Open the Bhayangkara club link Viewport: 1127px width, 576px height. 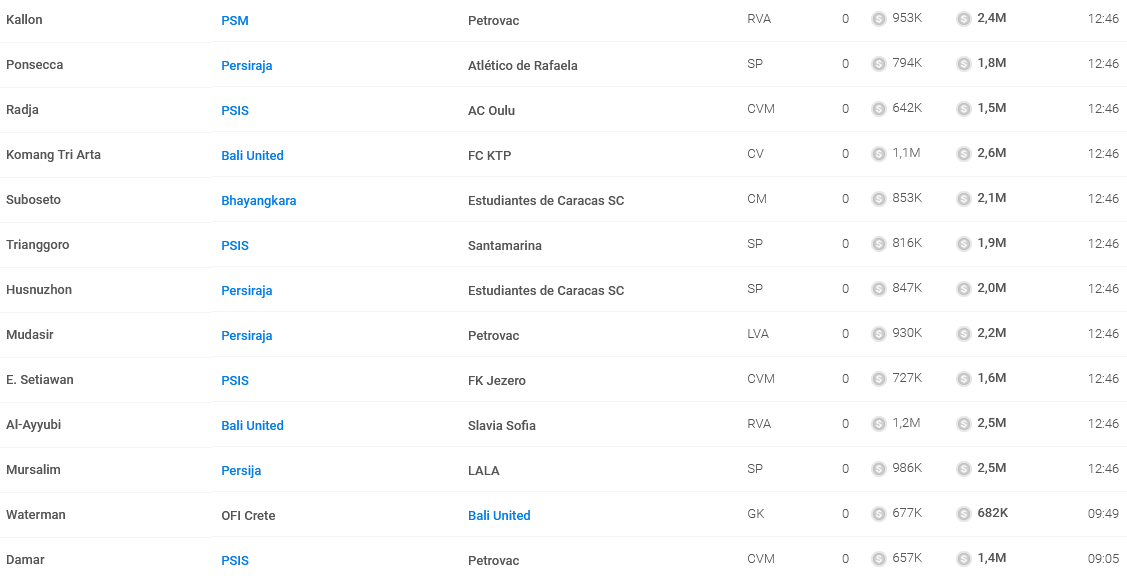pyautogui.click(x=259, y=201)
